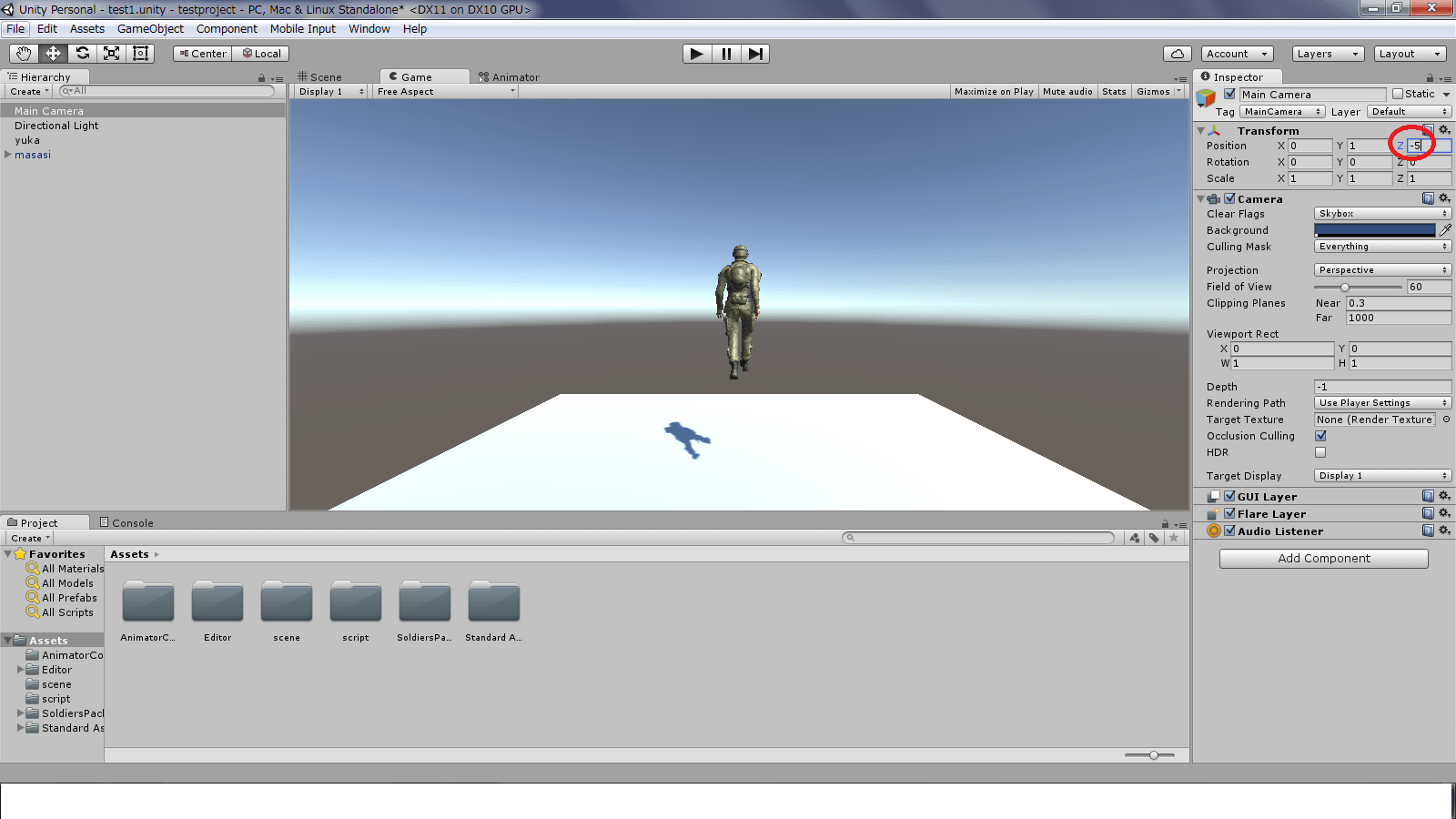The height and width of the screenshot is (819, 1456).
Task: Enable the HDR checkbox
Action: (1320, 452)
